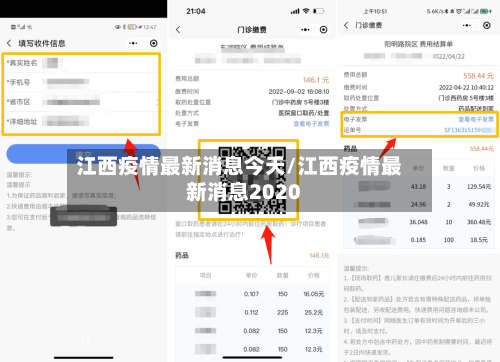Screen dimensions: 500x362
Task: Tap the 360.48元 price cell
Action: click(x=479, y=222)
